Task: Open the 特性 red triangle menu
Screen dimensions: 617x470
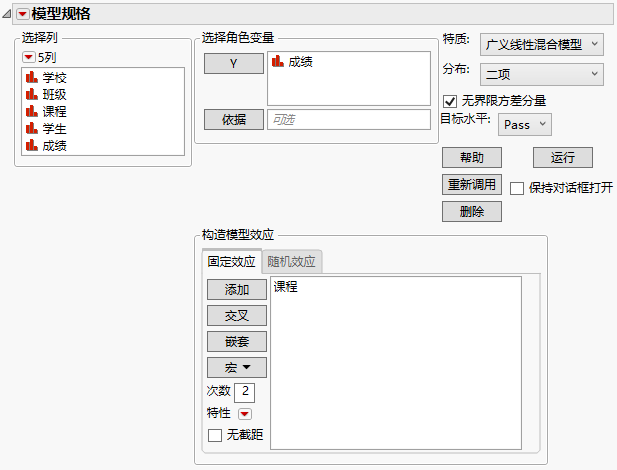Action: pyautogui.click(x=245, y=414)
